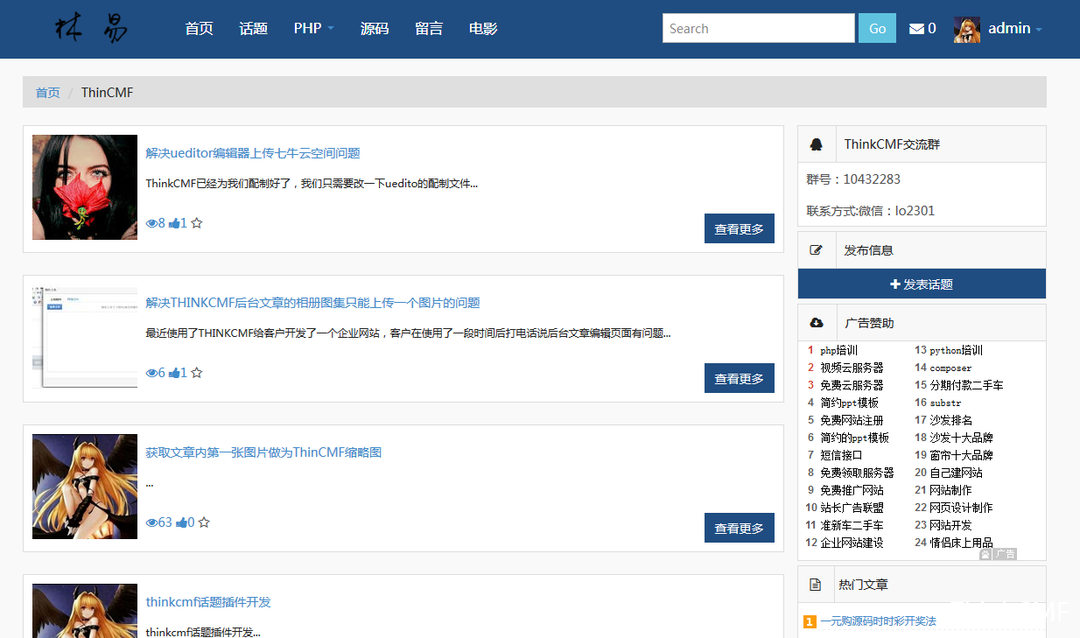Favorite the ueditor article with the star
The image size is (1080, 638).
coord(197,223)
